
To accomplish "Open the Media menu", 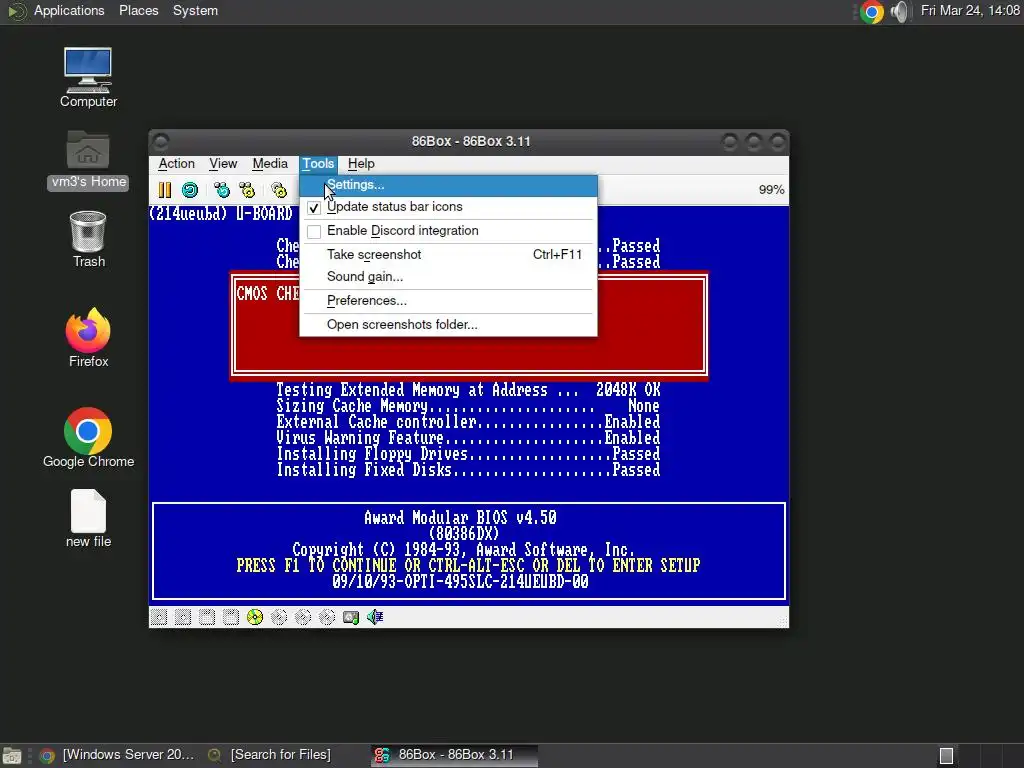I will 270,164.
